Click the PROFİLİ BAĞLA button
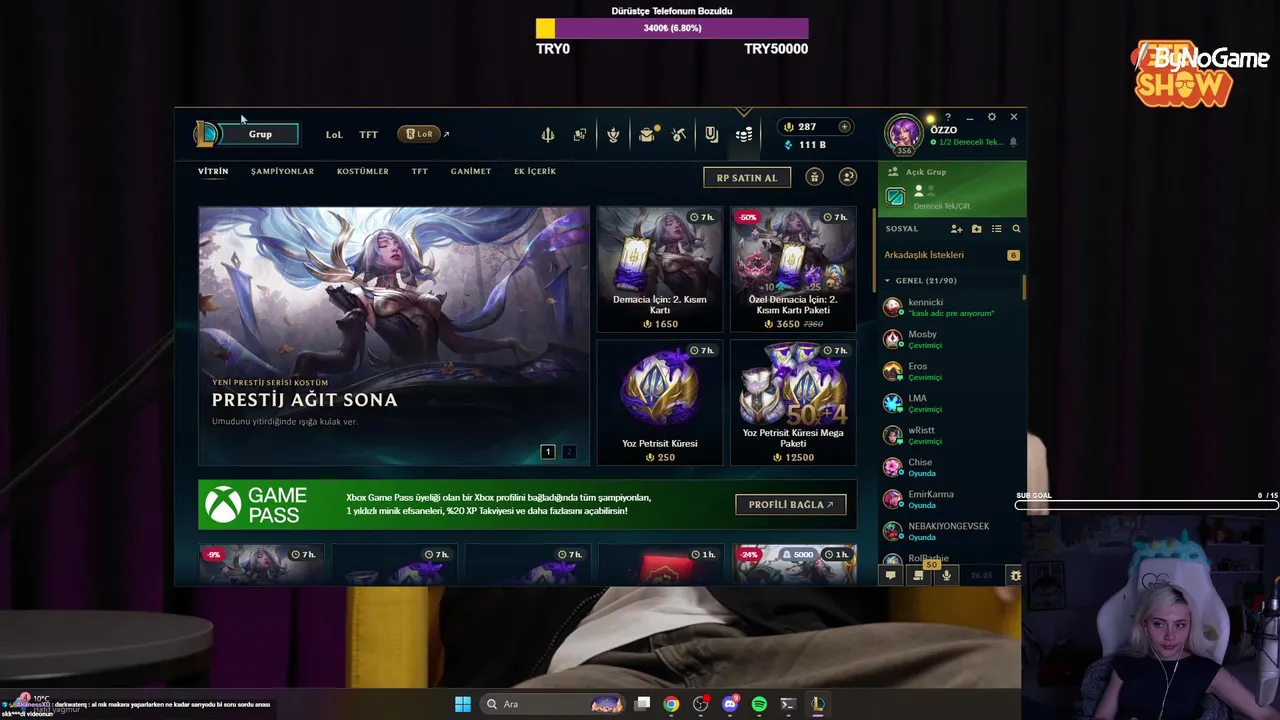Screen dimensions: 1280x720 coord(791,504)
